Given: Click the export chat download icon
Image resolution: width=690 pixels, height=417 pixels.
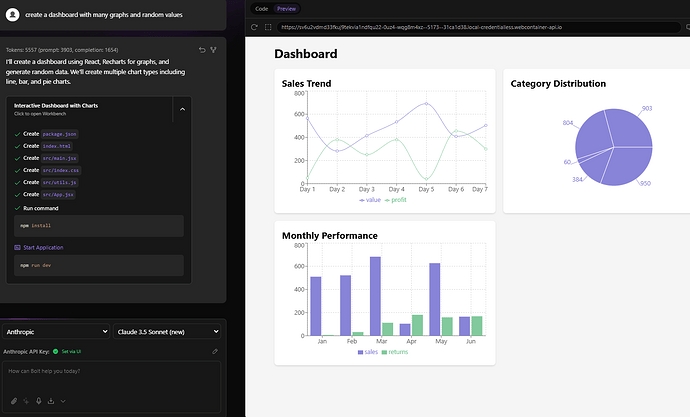Looking at the screenshot, I should (x=51, y=401).
